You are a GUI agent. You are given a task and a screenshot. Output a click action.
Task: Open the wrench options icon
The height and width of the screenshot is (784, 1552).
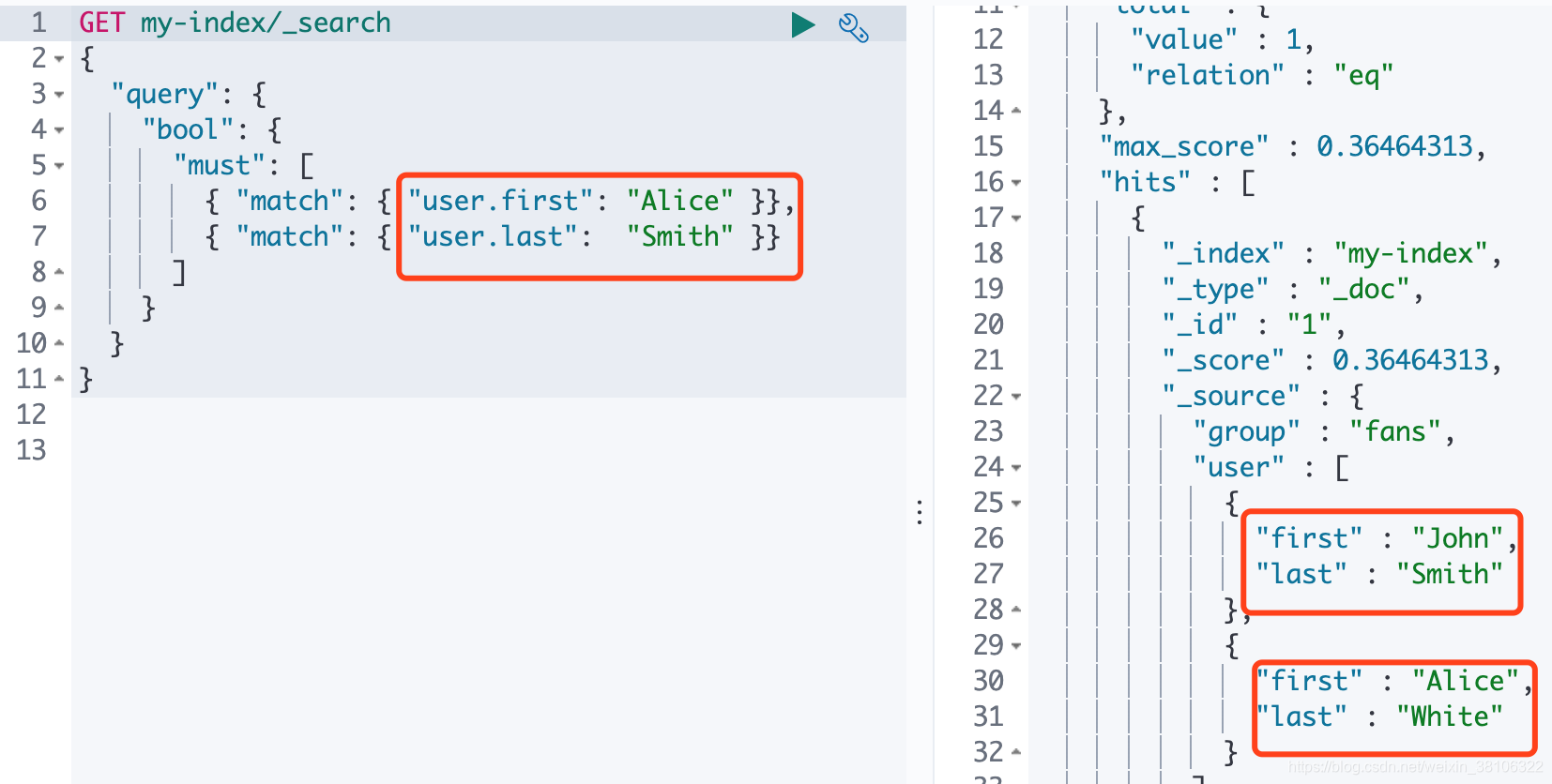coord(853,27)
